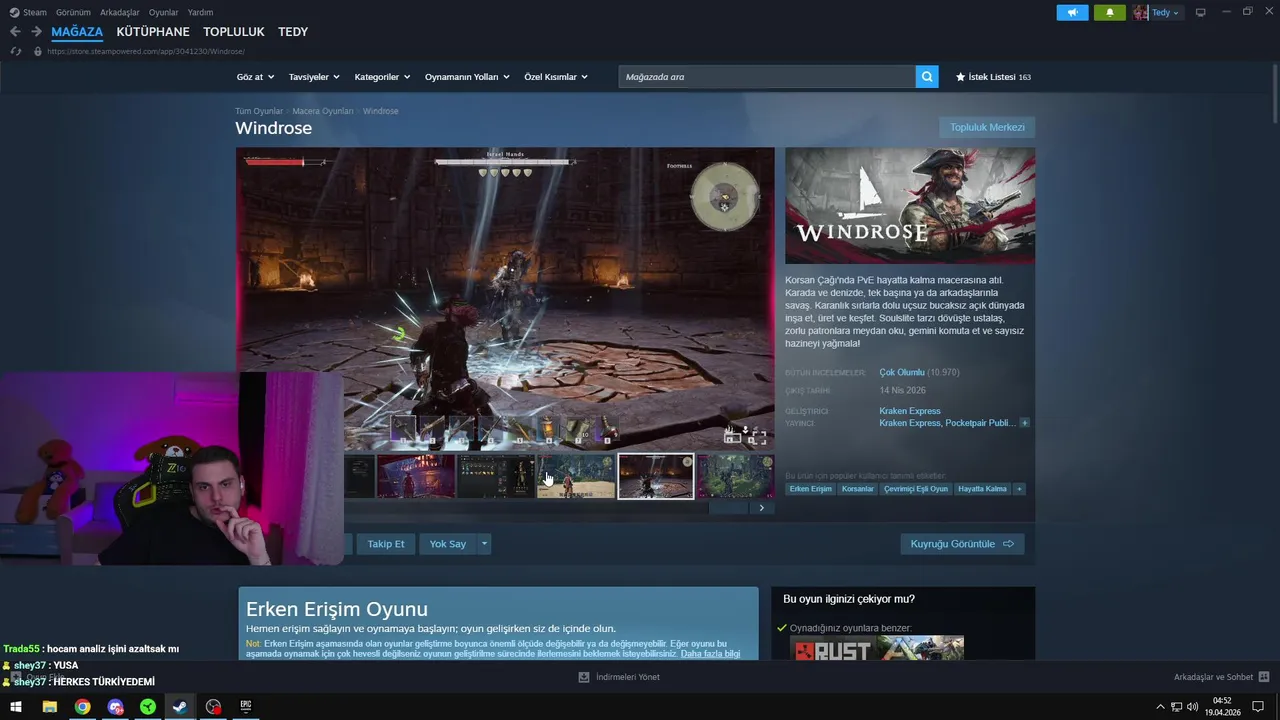Image resolution: width=1280 pixels, height=720 pixels.
Task: Open the Oyunlar menu
Action: point(163,13)
